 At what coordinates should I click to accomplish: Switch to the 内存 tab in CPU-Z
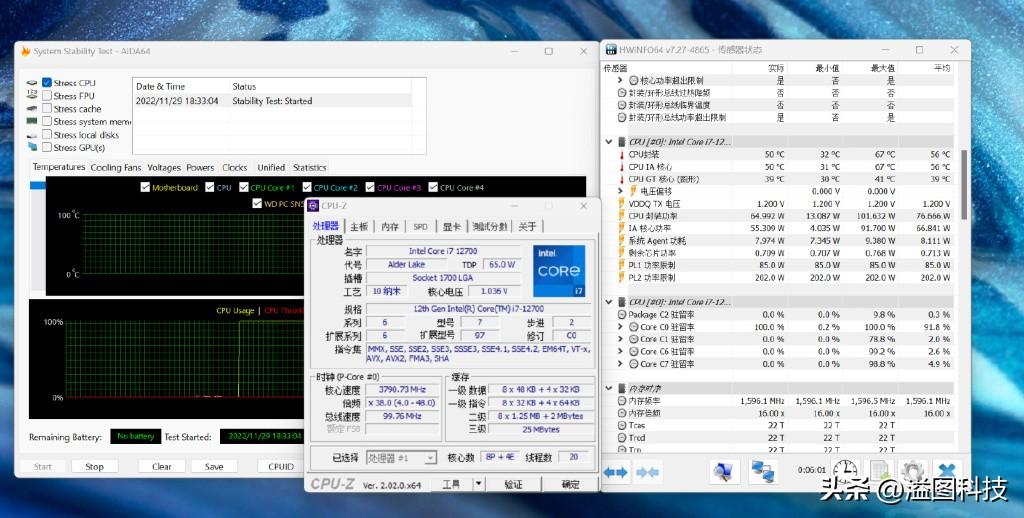click(x=390, y=227)
